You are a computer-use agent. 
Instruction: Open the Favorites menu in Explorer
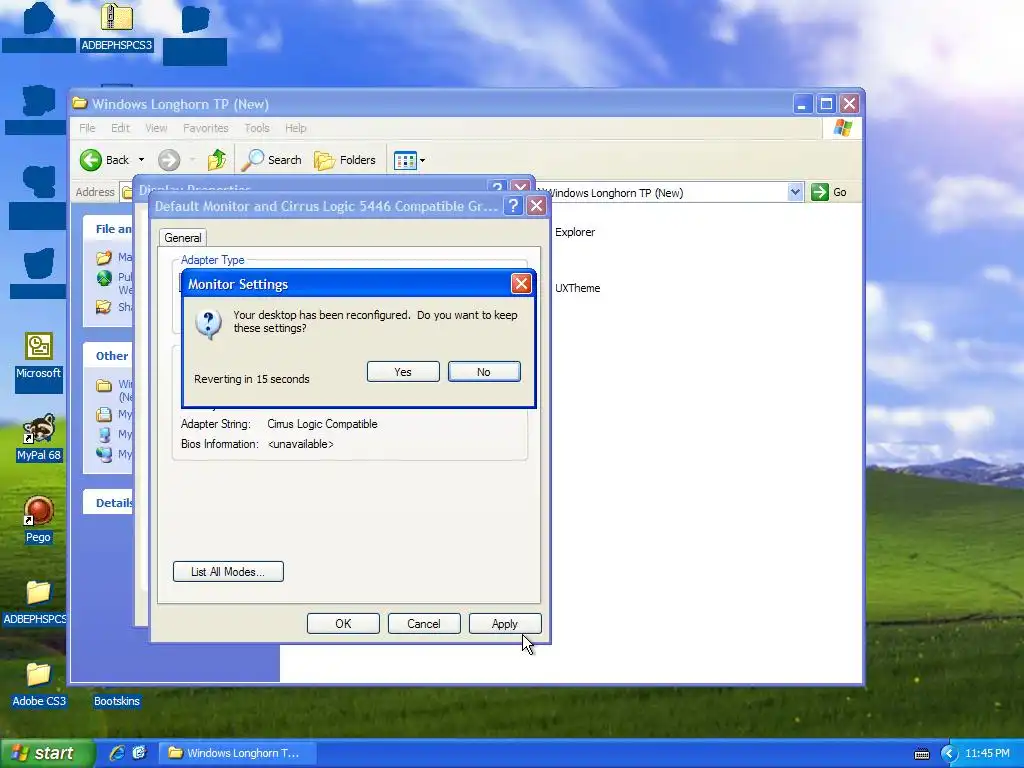206,128
